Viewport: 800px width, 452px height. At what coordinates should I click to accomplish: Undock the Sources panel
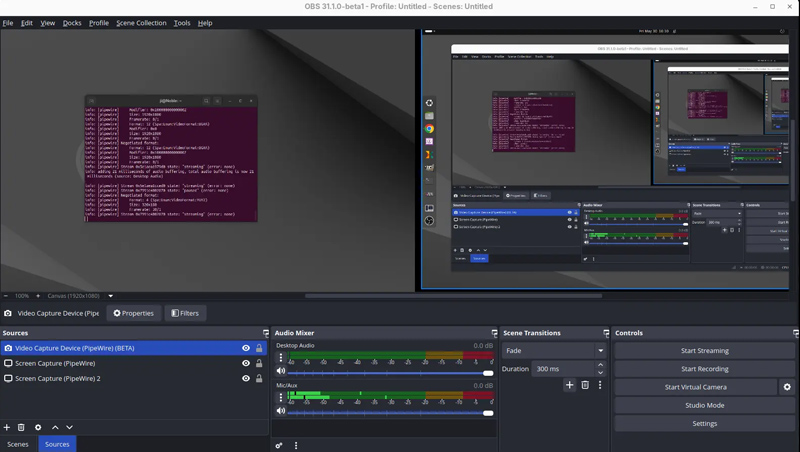(x=265, y=333)
